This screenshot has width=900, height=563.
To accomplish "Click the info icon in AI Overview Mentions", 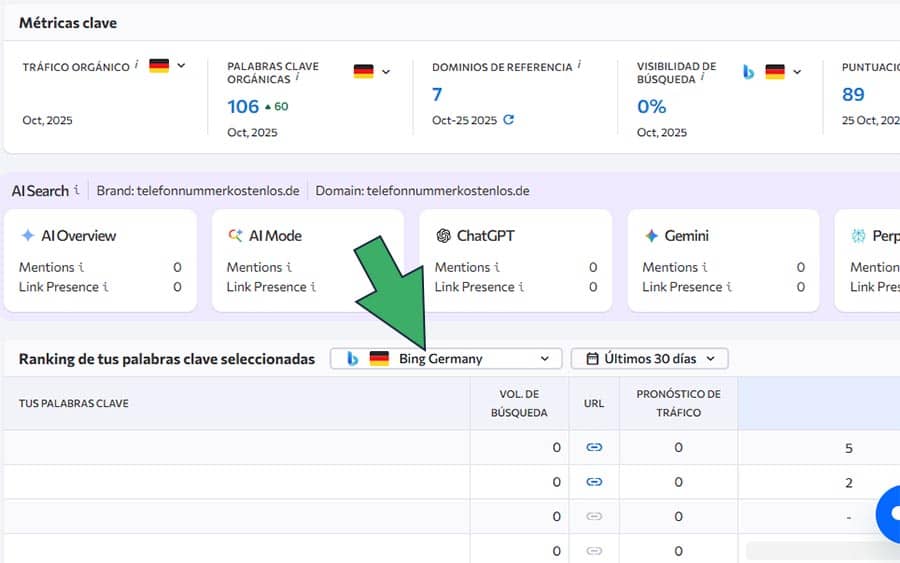I will pyautogui.click(x=82, y=267).
